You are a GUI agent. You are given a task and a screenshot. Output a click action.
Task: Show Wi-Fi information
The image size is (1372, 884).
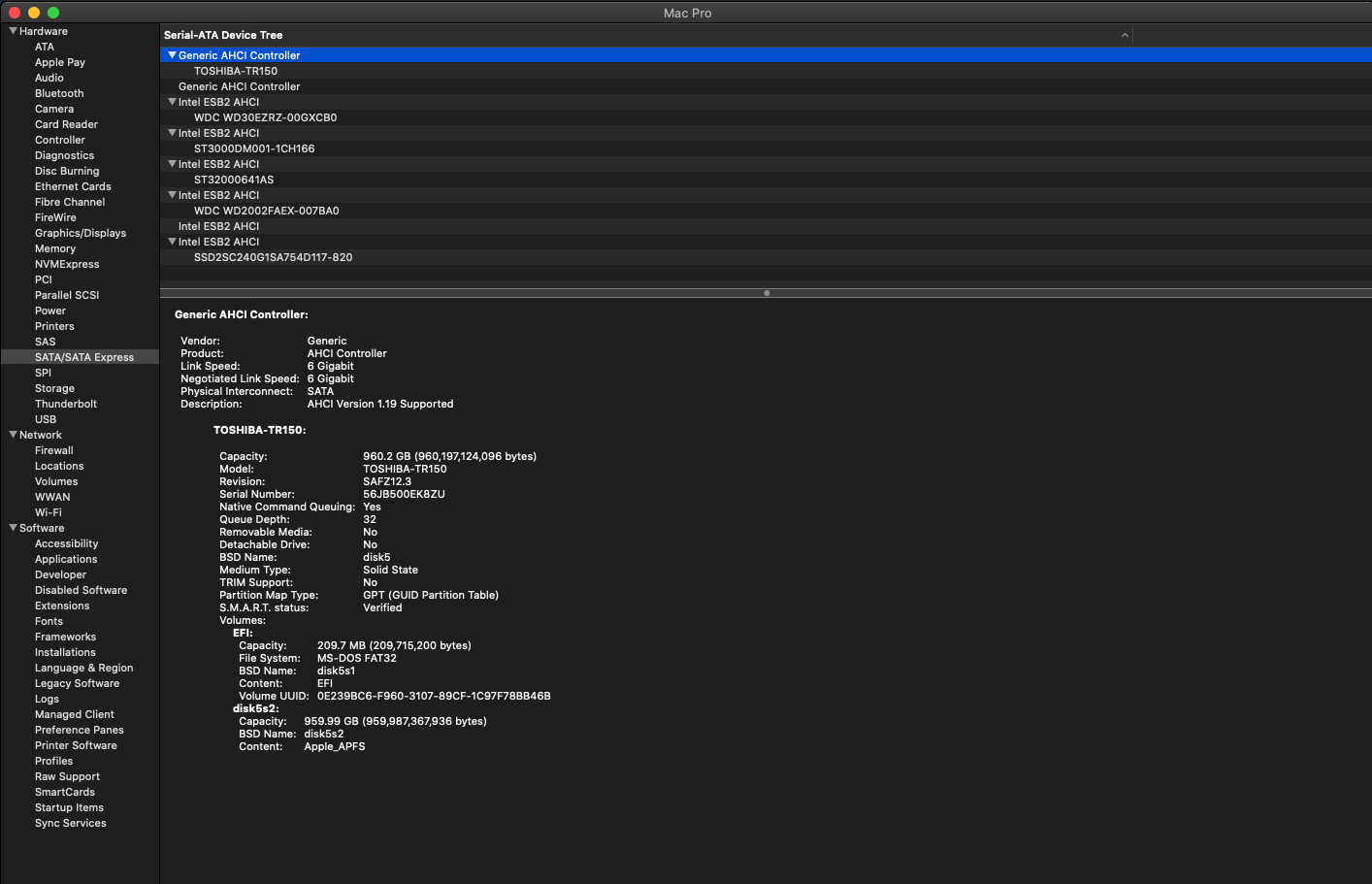coord(49,512)
